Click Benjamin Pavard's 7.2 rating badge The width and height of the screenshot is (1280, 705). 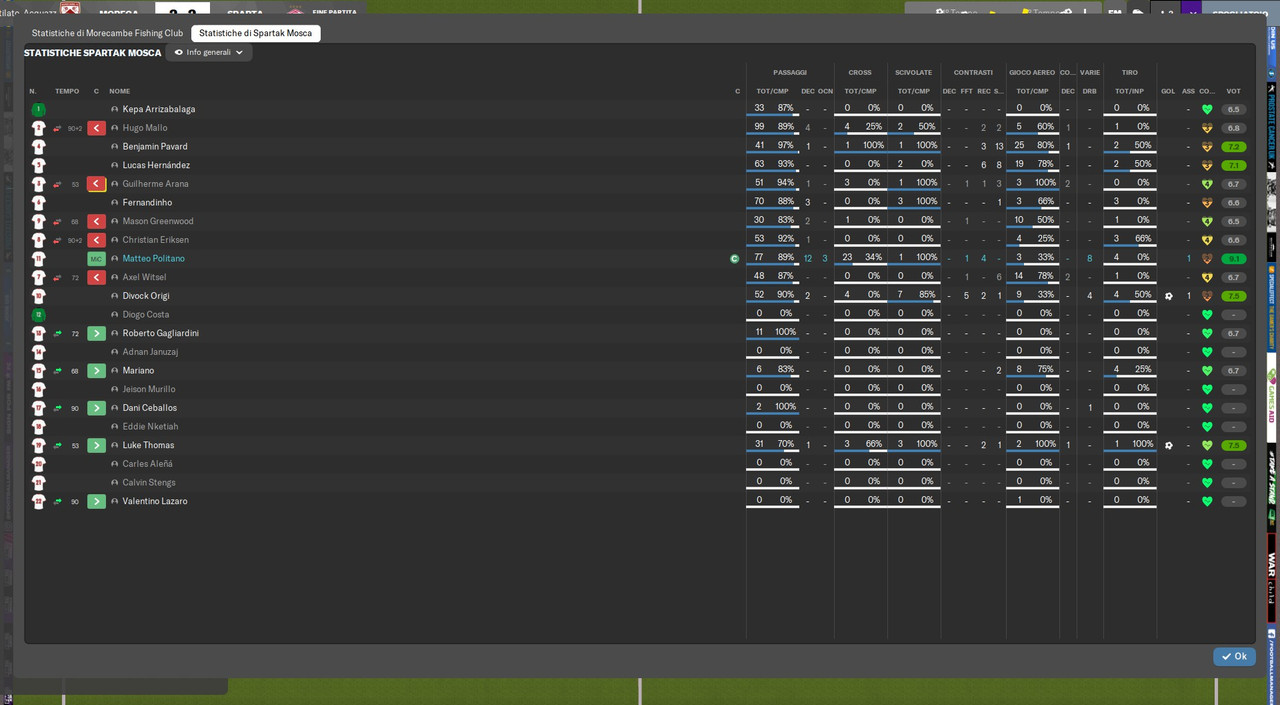tap(1234, 147)
